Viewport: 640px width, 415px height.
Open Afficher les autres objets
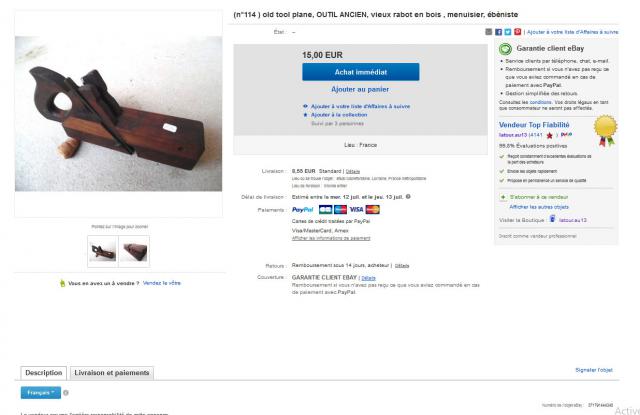coord(539,207)
